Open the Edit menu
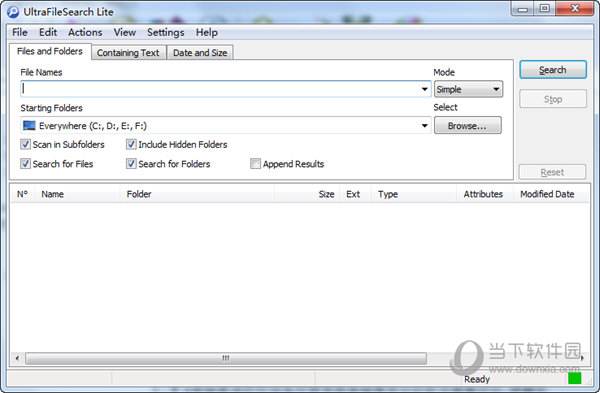 click(48, 33)
